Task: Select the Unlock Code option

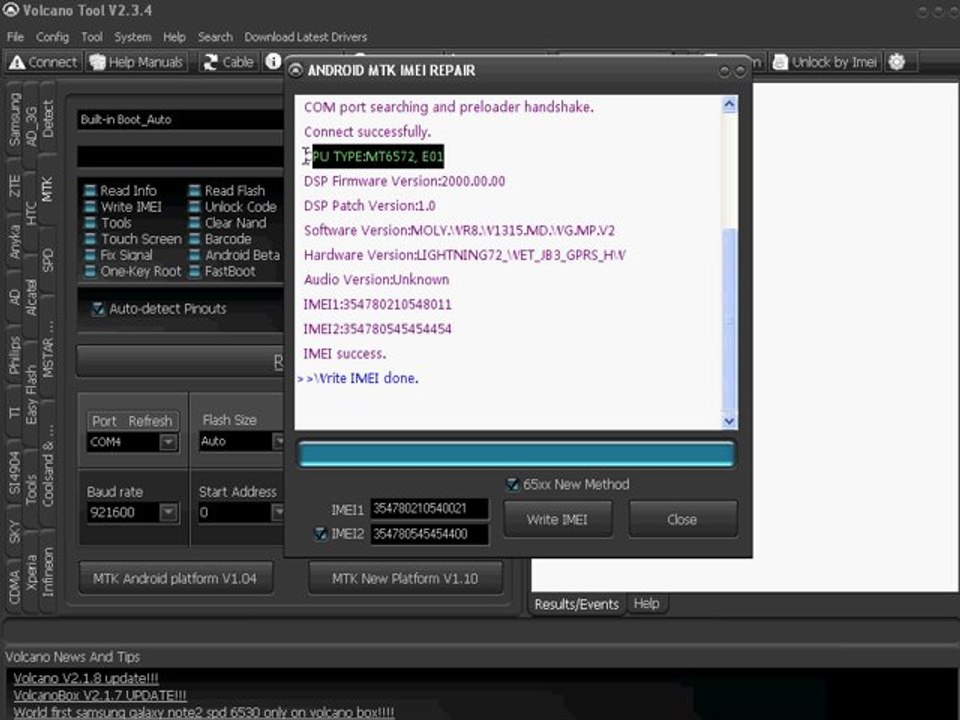Action: [x=233, y=207]
